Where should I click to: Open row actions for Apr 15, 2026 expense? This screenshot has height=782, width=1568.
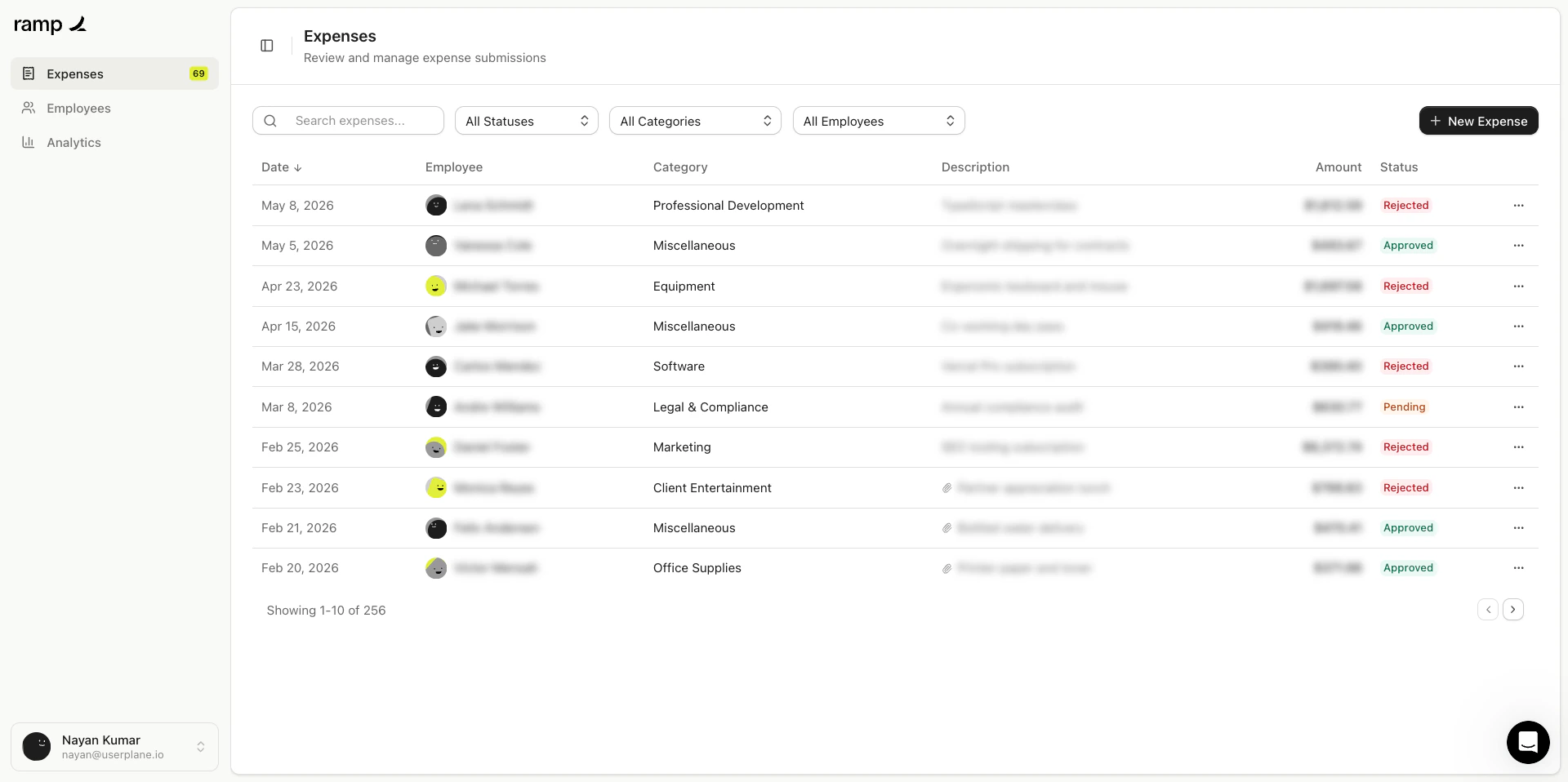1518,327
